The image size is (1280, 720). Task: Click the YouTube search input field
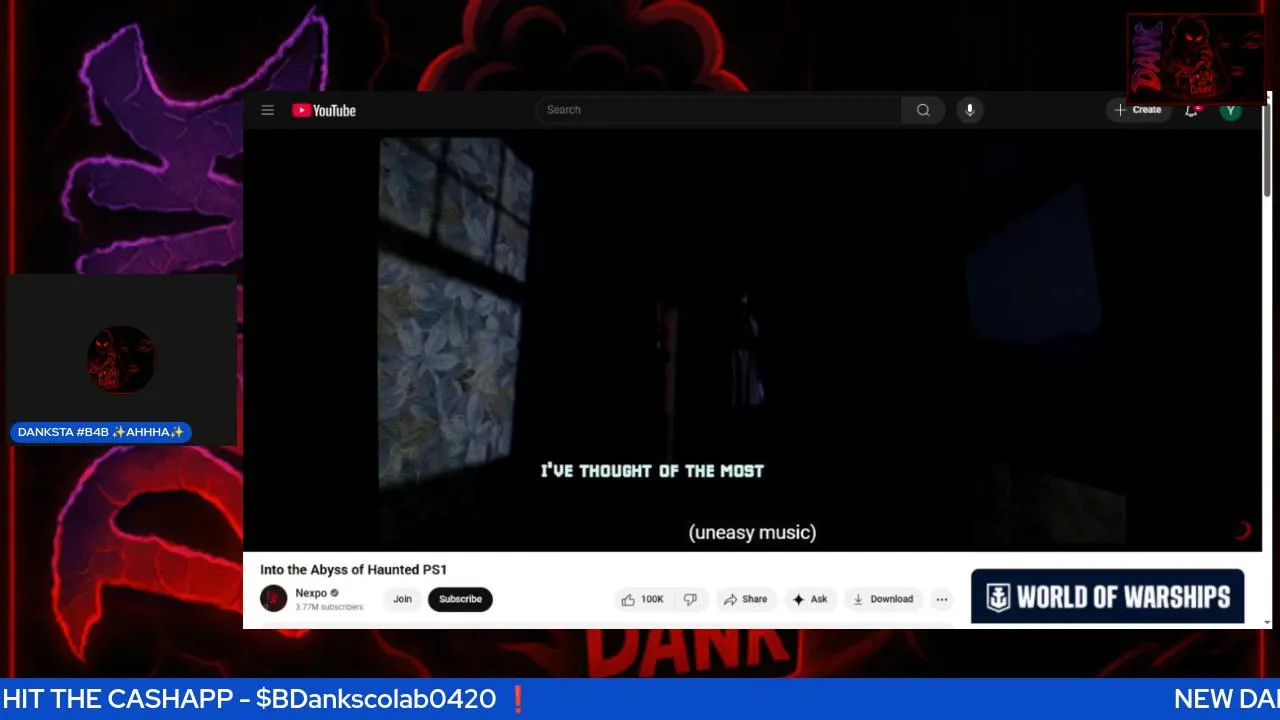pos(718,110)
